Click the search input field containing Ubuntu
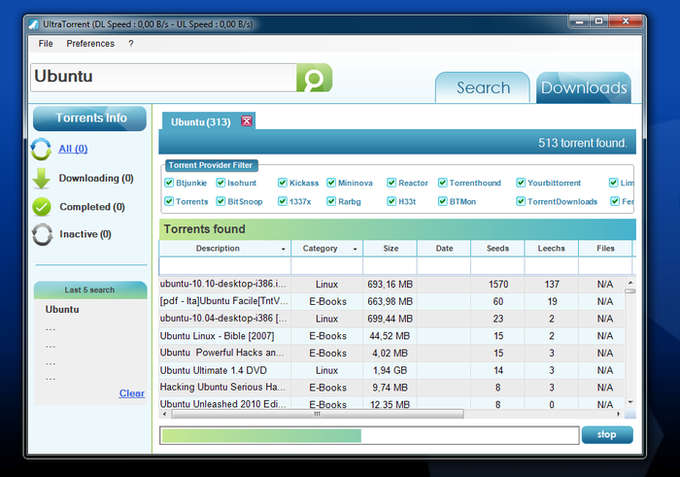680x477 pixels. pos(163,77)
